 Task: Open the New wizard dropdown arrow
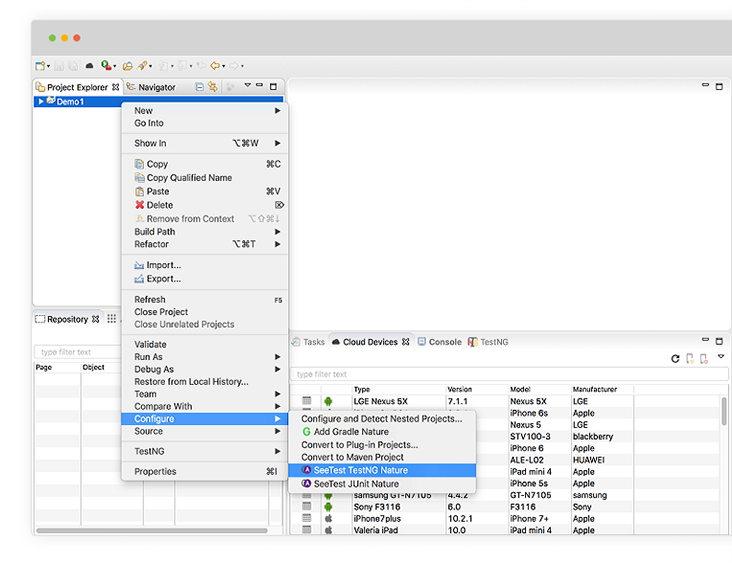click(x=49, y=66)
